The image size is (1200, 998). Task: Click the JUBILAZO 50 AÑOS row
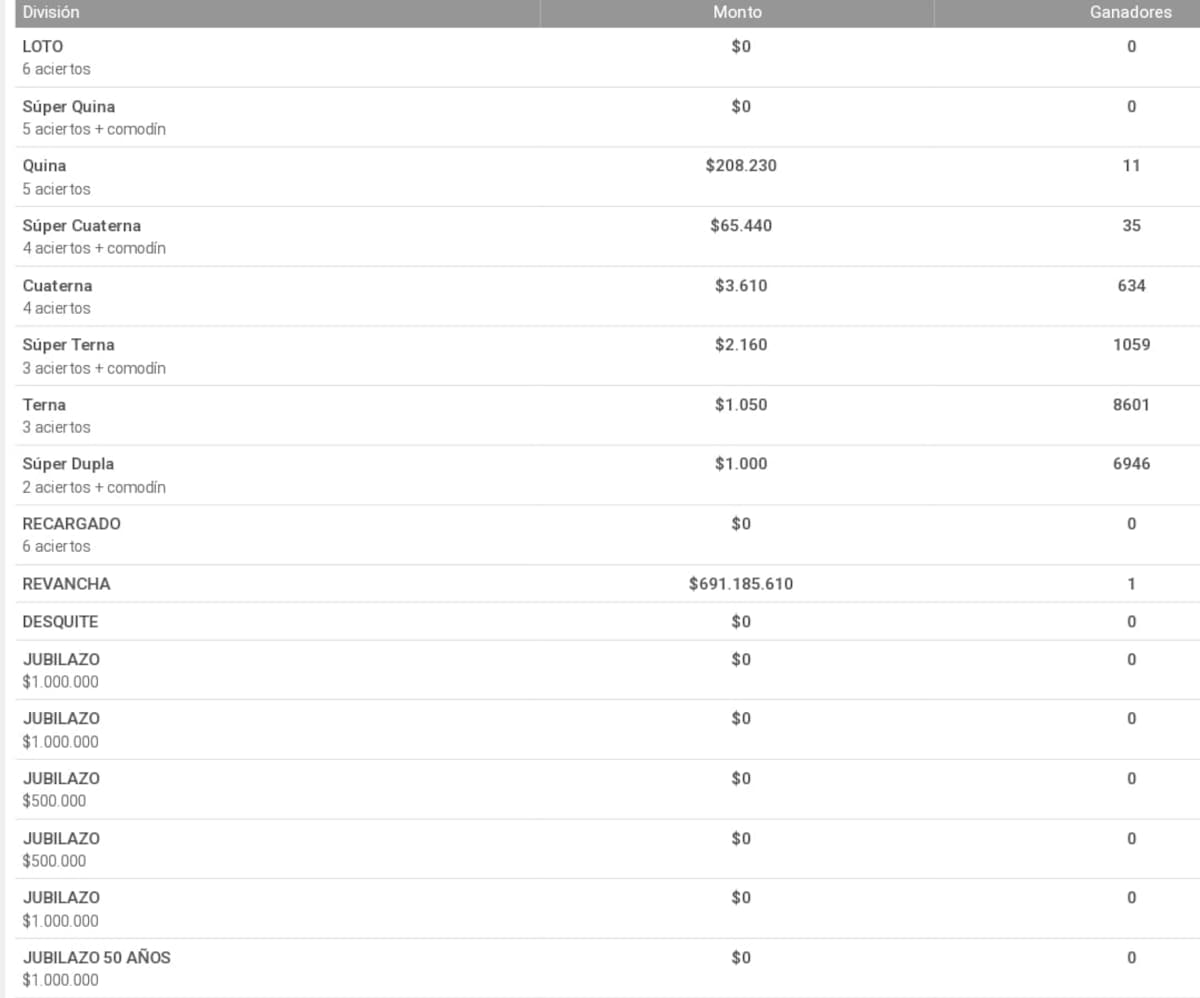[600, 968]
